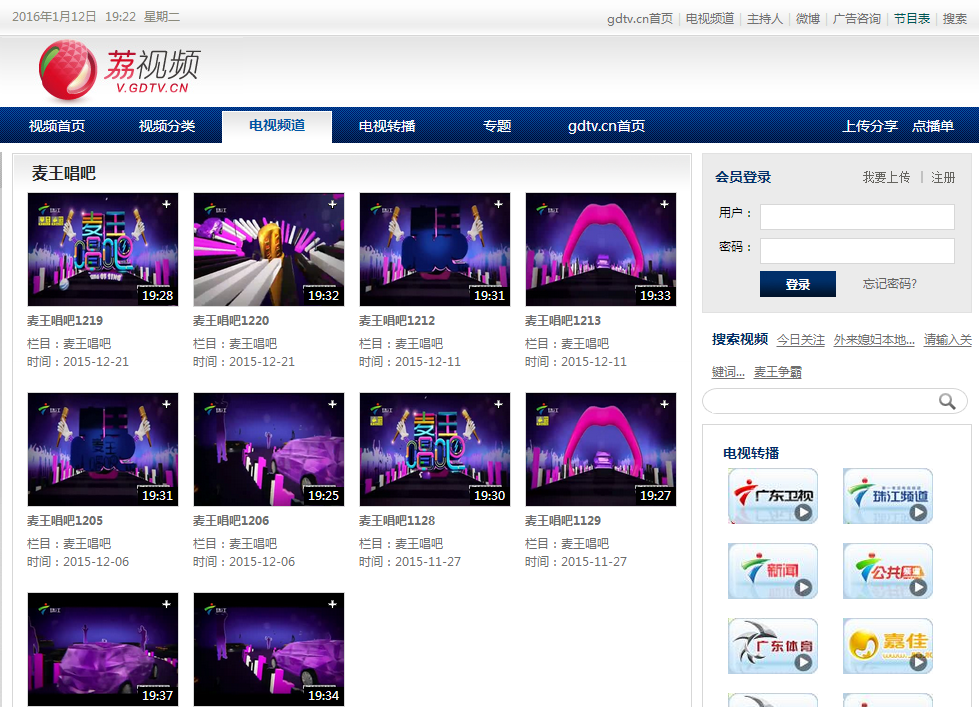Open the 广东体育 live channel icon
The image size is (979, 707).
(x=773, y=646)
